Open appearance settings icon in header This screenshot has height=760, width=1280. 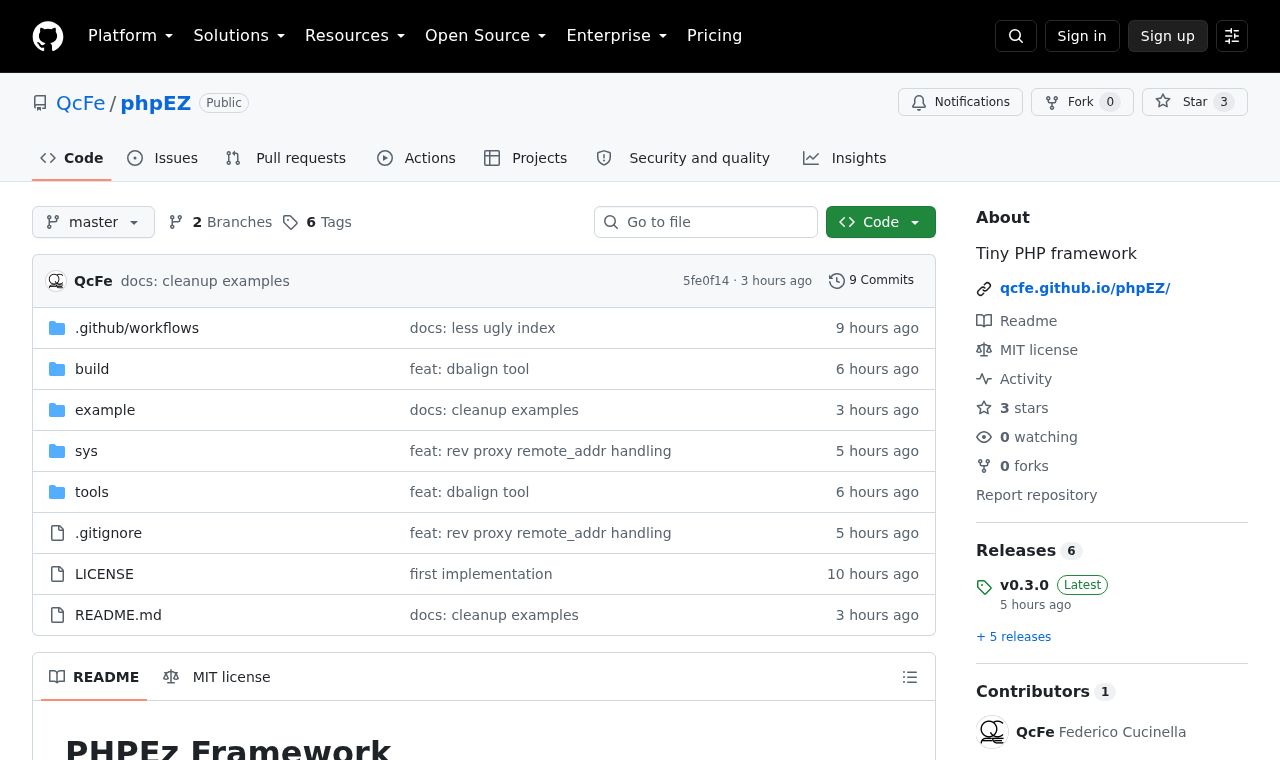click(x=1232, y=36)
